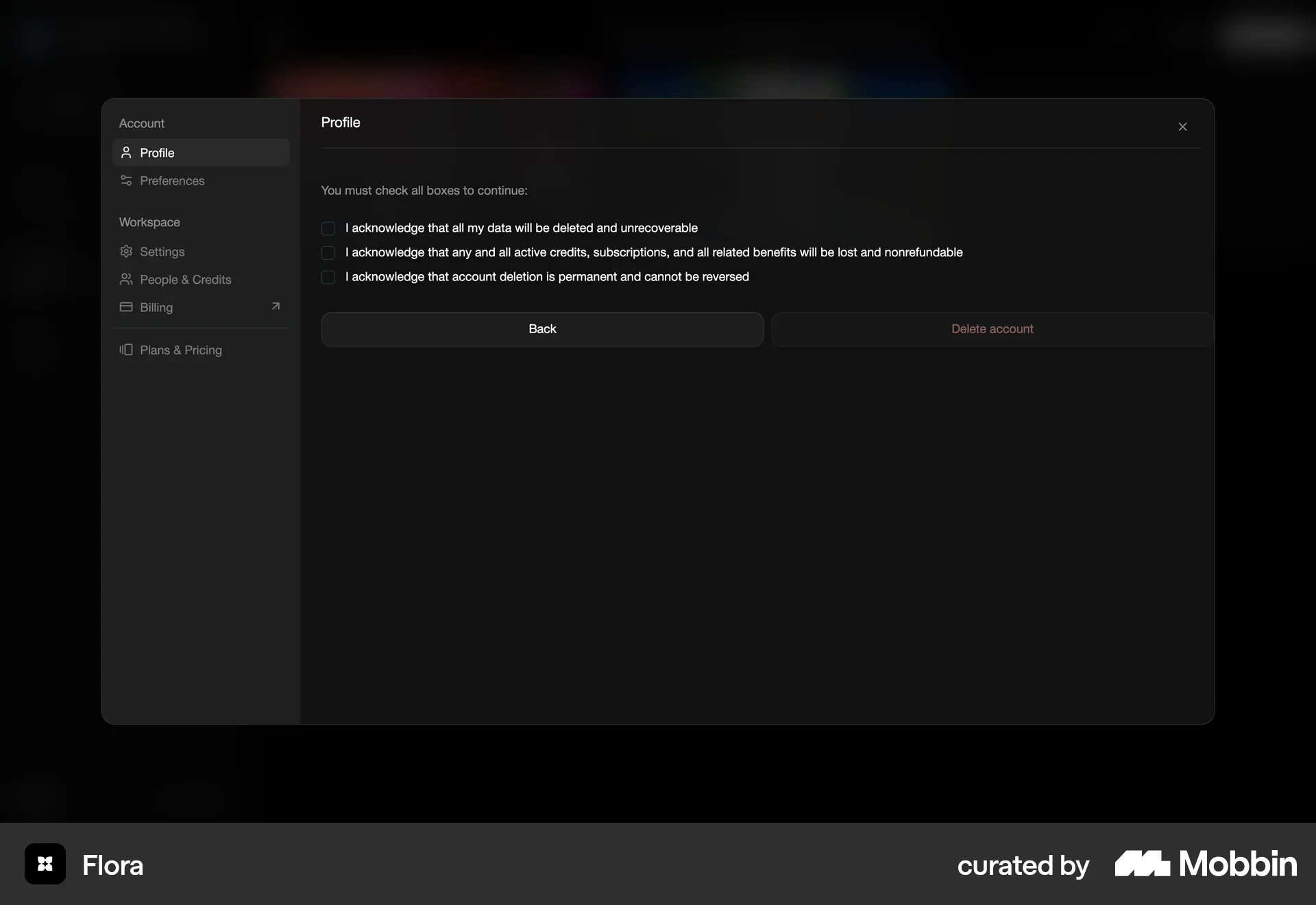
Task: Open the Preferences menu item
Action: (x=172, y=181)
